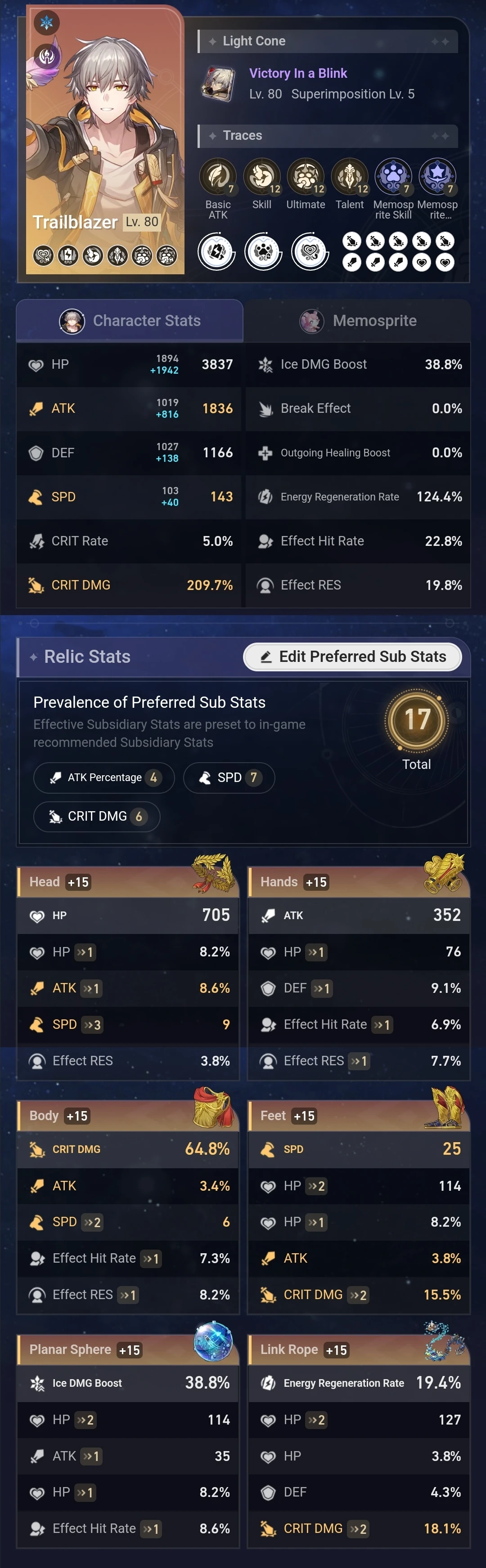The height and width of the screenshot is (1568, 486).
Task: Click the Talent trace icon
Action: point(349,177)
